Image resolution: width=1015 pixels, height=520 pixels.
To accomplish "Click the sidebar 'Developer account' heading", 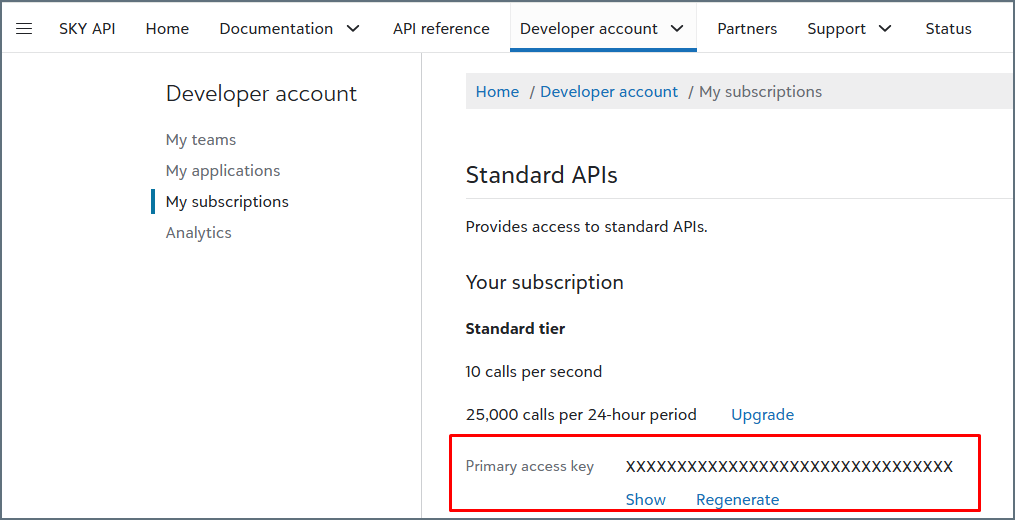I will pos(261,93).
